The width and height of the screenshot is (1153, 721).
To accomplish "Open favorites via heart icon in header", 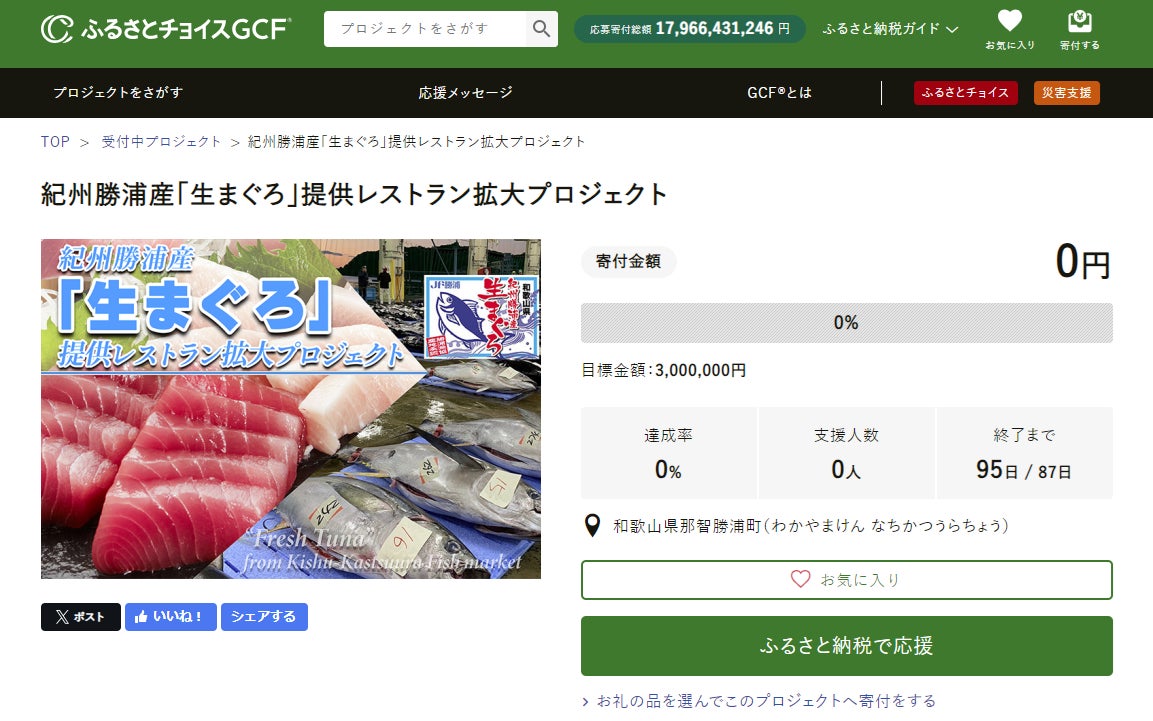I will (x=1010, y=29).
